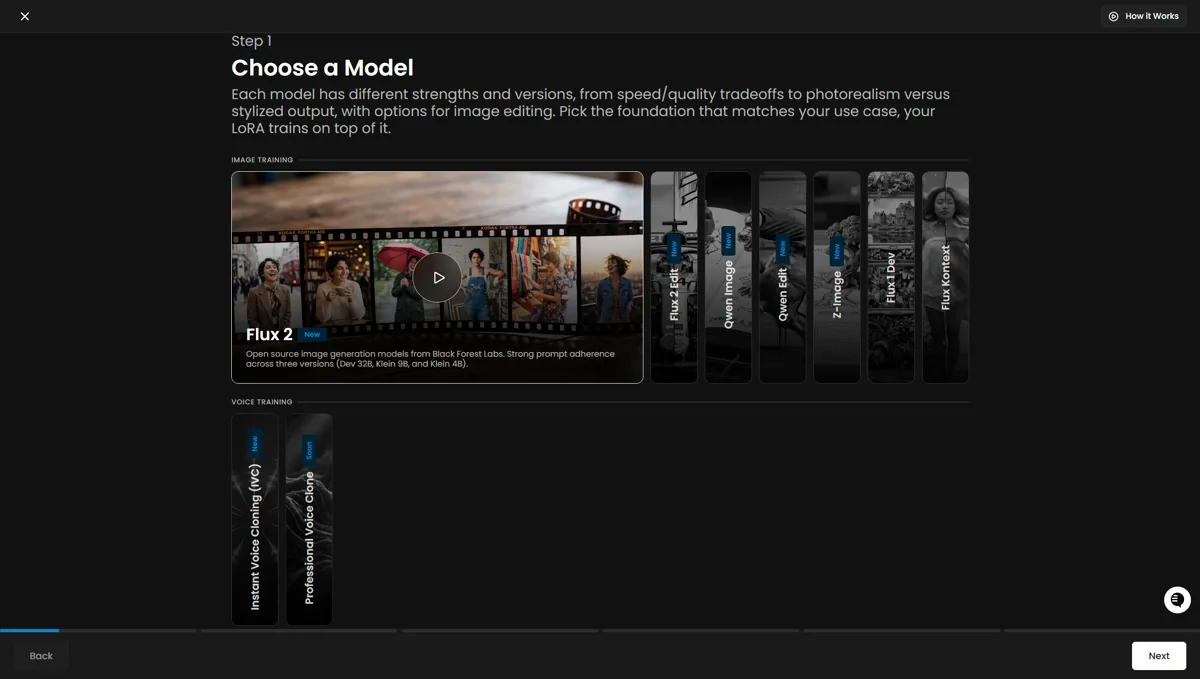Choose the Flux Kontext model card
1200x679 pixels.
click(945, 277)
